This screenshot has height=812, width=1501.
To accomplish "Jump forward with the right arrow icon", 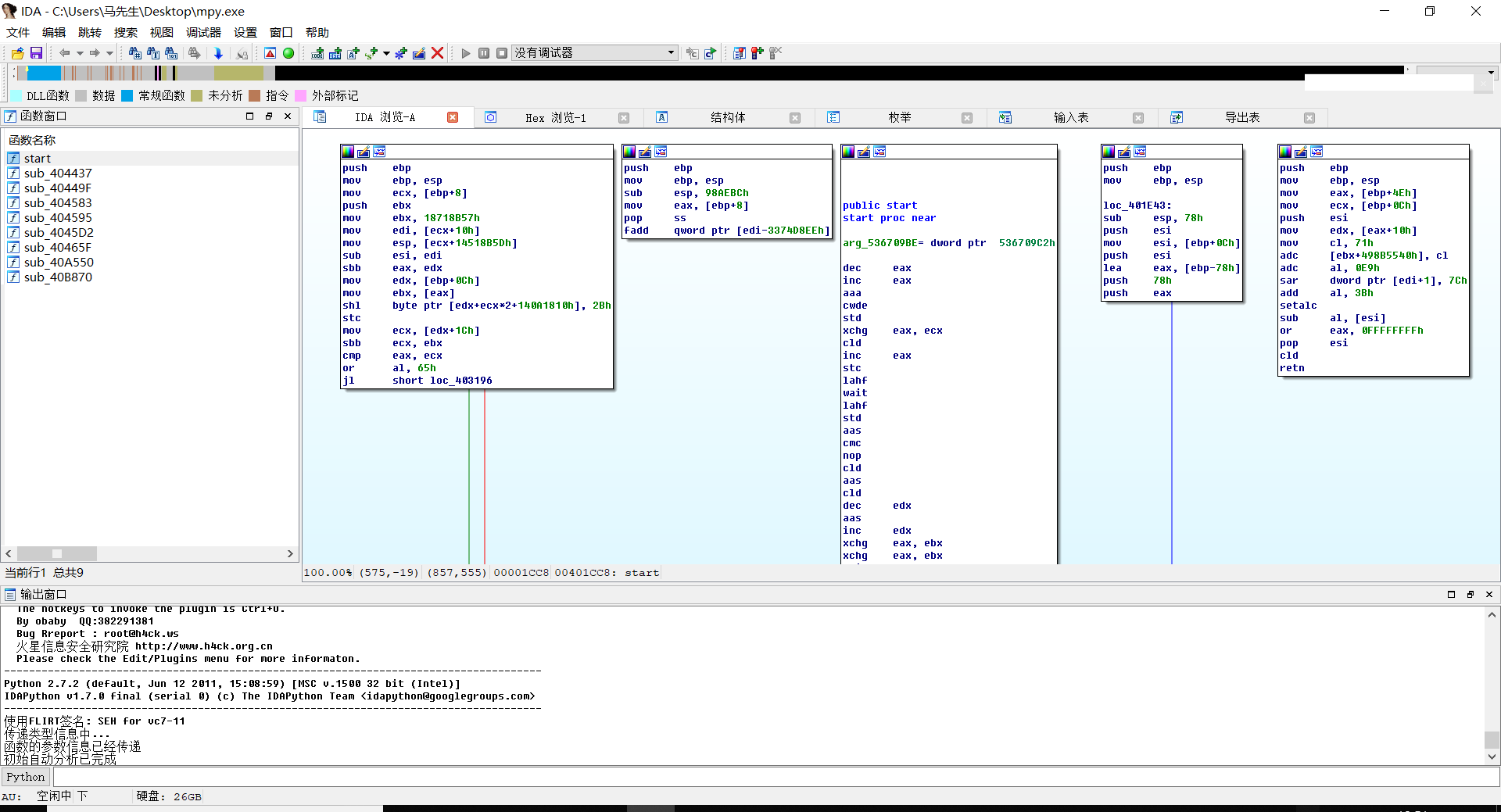I will [95, 53].
